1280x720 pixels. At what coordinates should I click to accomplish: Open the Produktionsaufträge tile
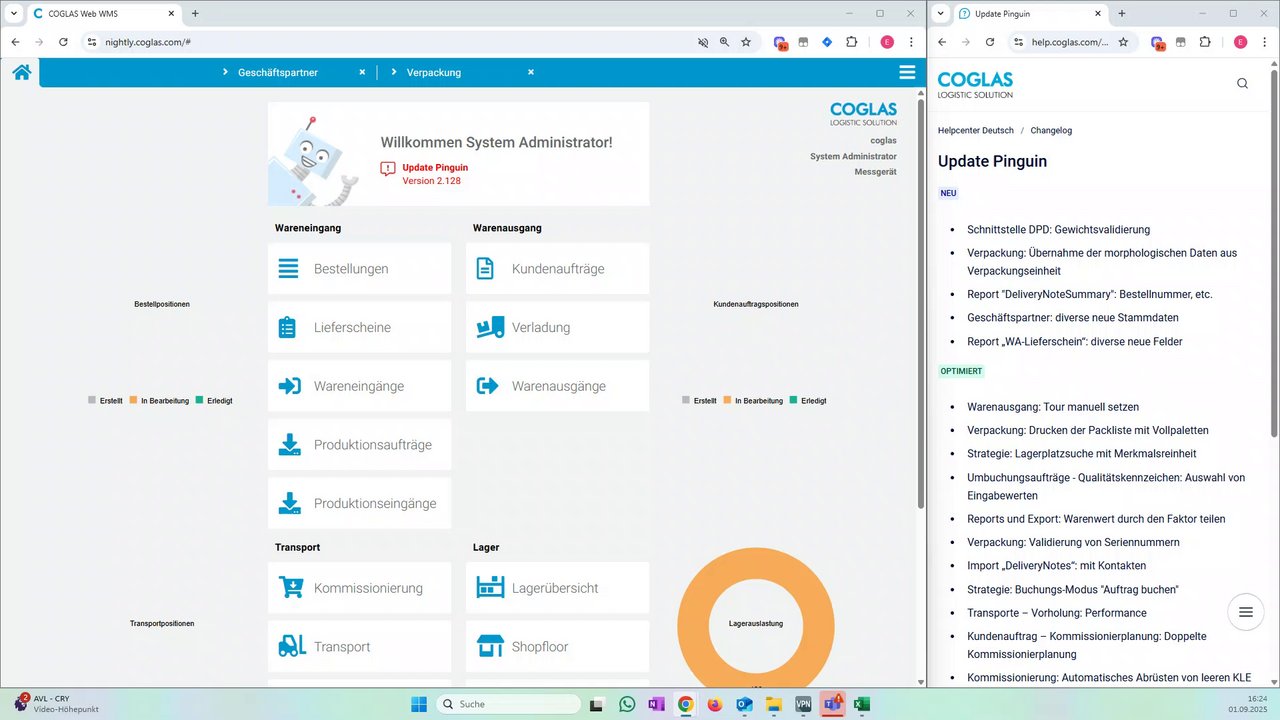coord(359,445)
